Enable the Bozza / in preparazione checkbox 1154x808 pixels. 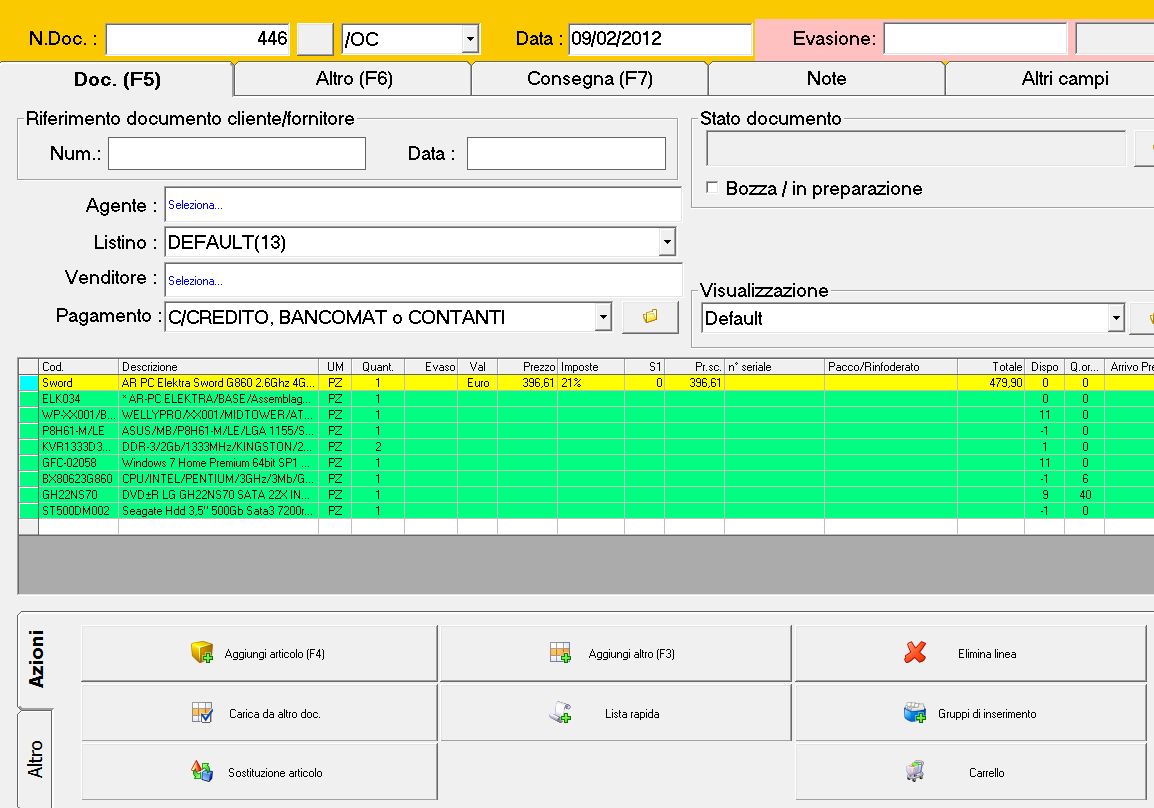712,188
